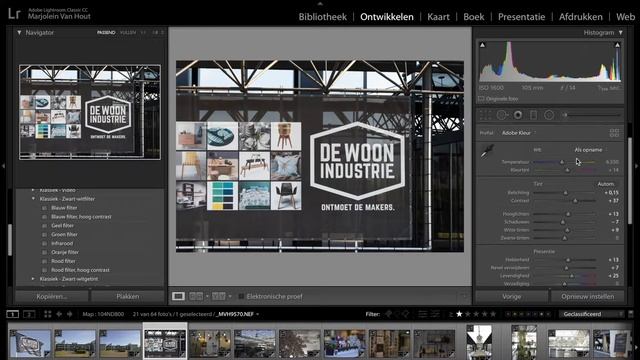The width and height of the screenshot is (640, 360).
Task: Click the Levendigheid slider handle
Action: pos(571,276)
